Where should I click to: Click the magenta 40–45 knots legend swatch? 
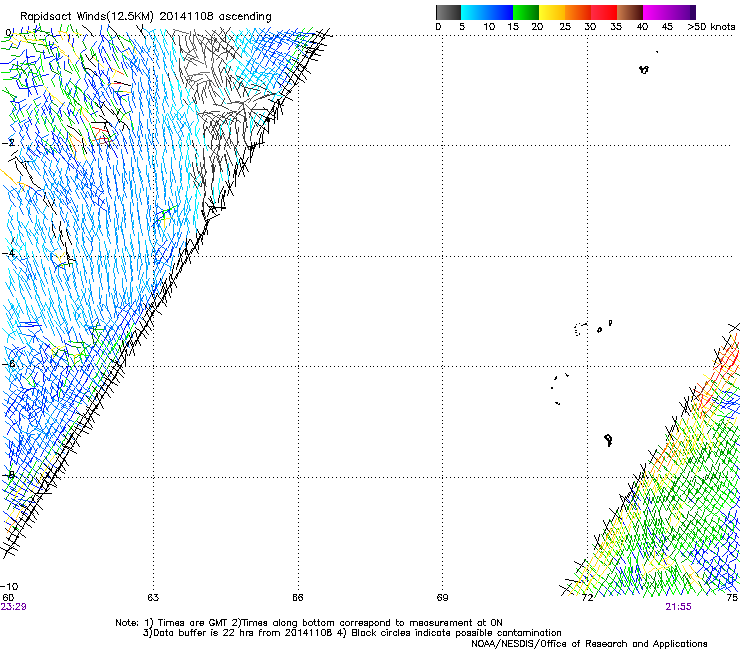pos(656,12)
